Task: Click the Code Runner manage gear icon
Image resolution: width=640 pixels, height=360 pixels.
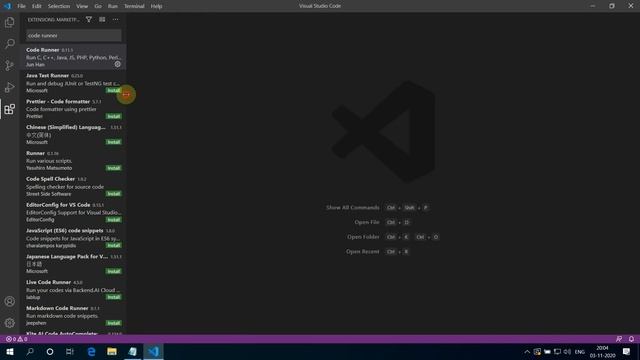Action: pyautogui.click(x=118, y=64)
